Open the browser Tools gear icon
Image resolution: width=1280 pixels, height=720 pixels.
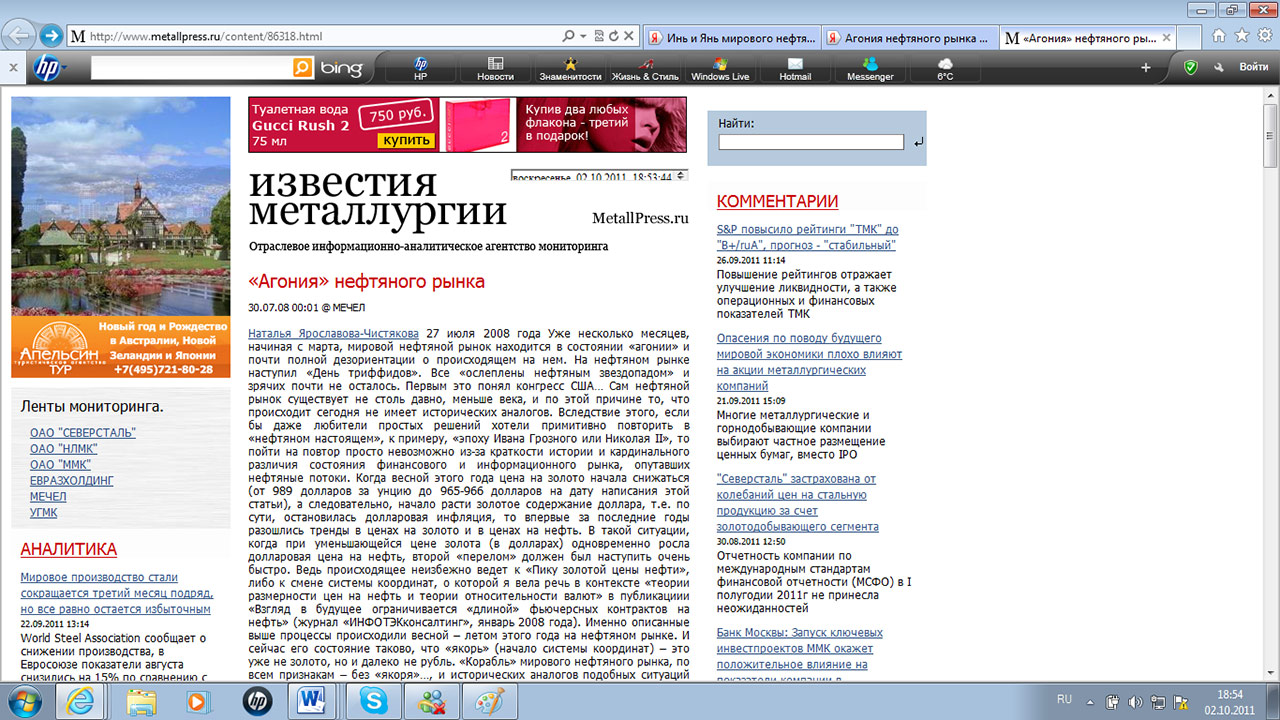pos(1263,36)
